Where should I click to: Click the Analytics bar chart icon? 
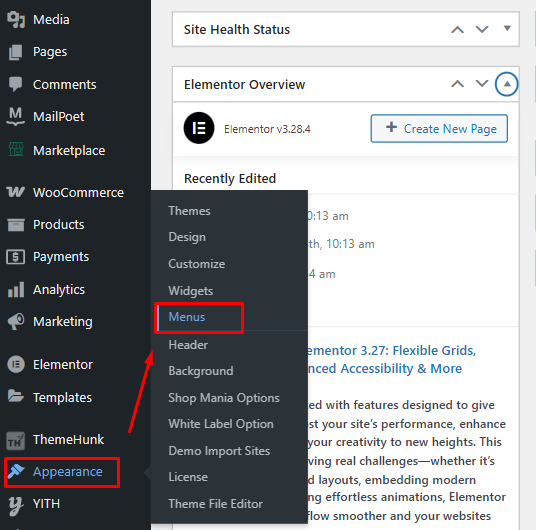16,289
